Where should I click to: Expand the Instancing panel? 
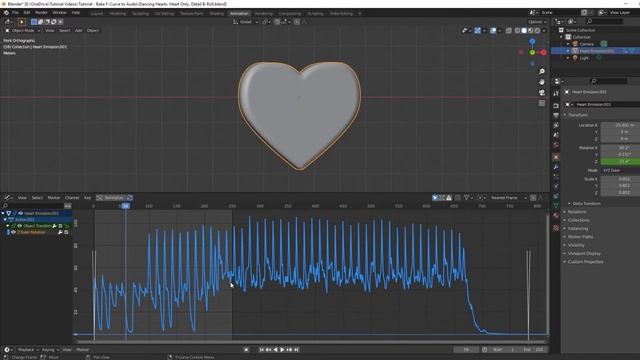578,229
